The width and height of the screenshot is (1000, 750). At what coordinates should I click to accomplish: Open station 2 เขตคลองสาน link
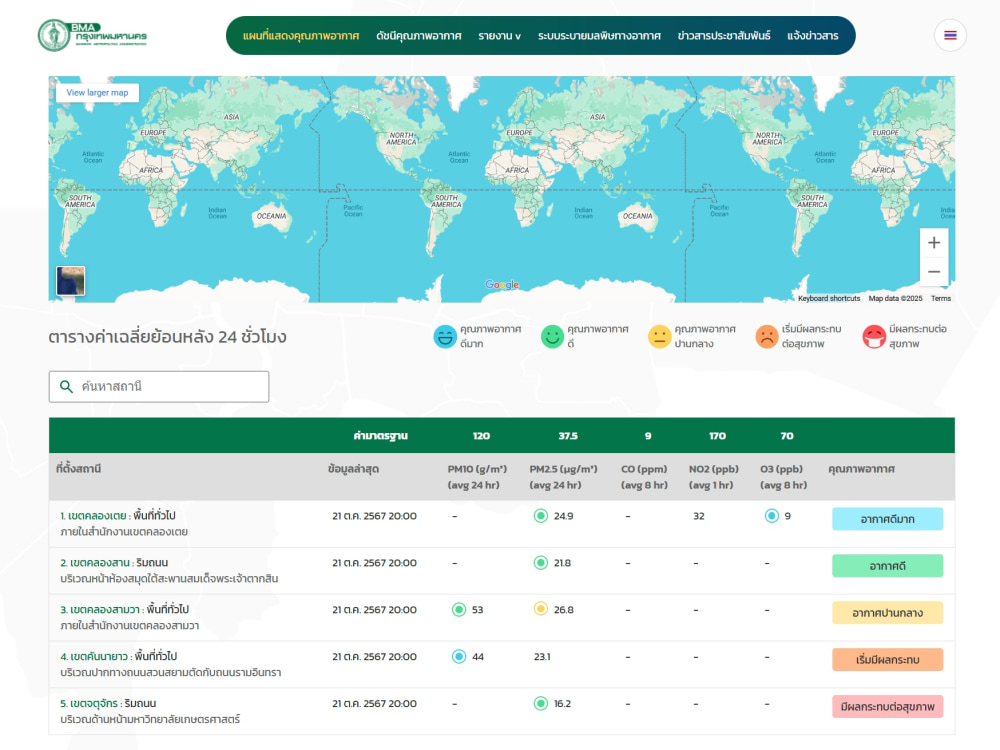click(x=95, y=562)
